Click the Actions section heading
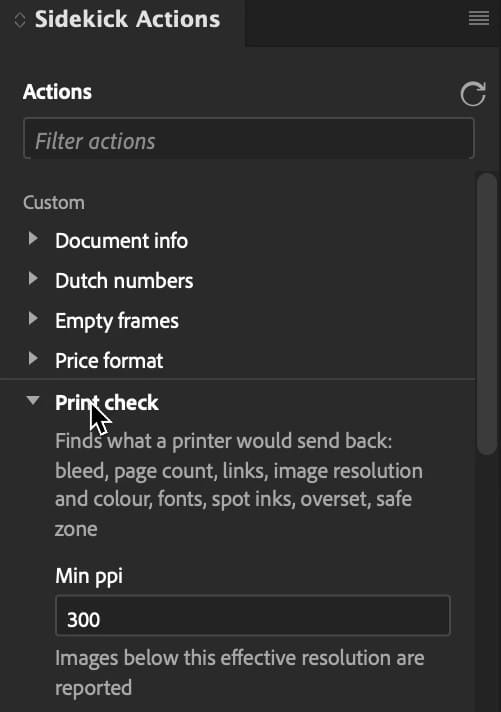 57,92
